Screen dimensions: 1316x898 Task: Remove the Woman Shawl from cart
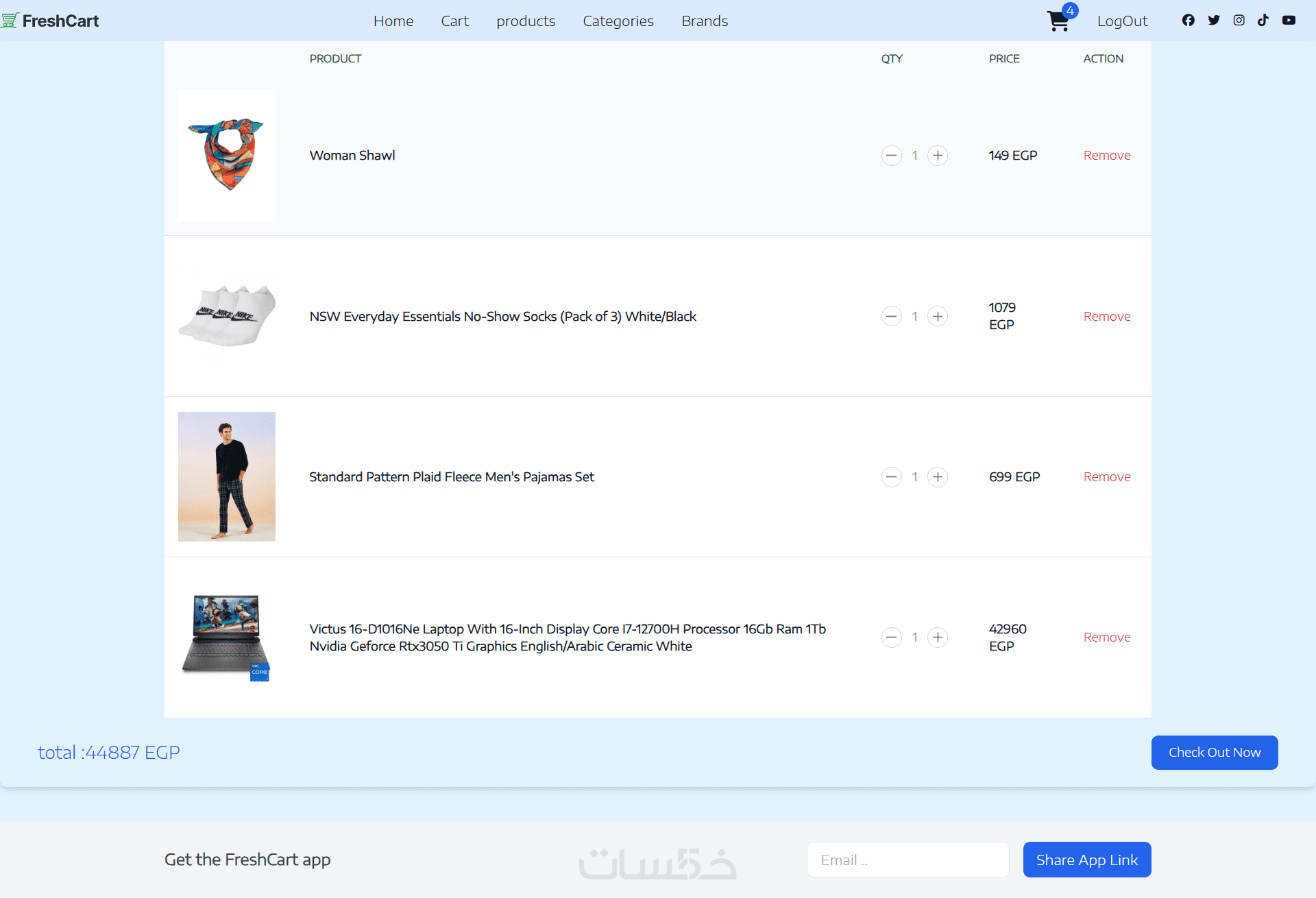(1106, 156)
